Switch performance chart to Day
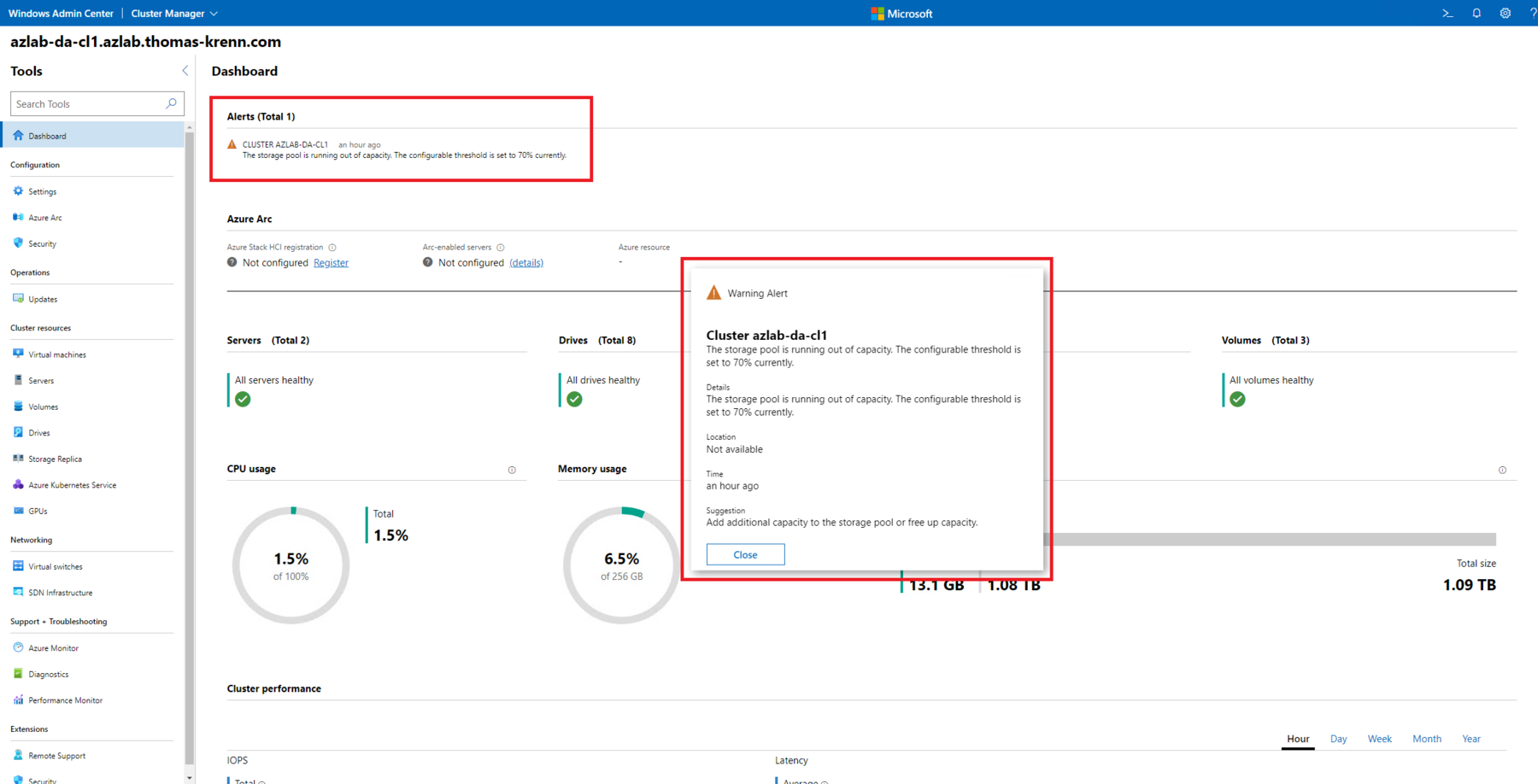 point(1338,739)
